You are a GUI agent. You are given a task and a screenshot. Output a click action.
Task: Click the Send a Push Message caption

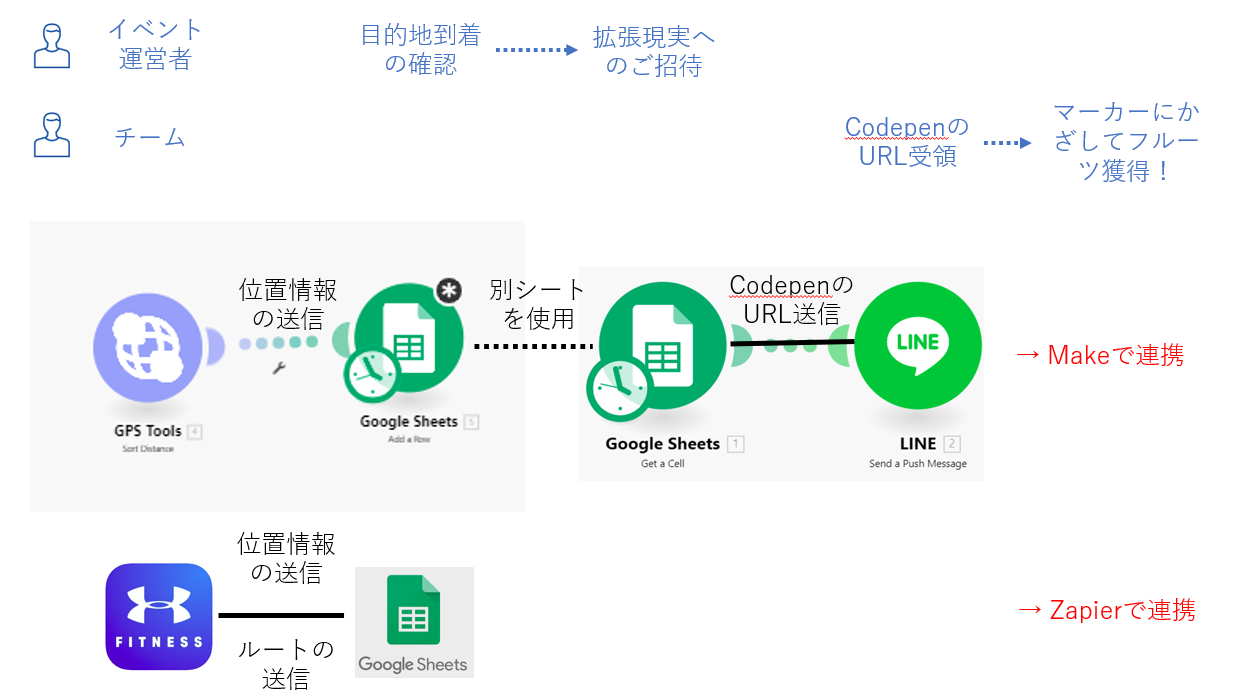[x=918, y=463]
